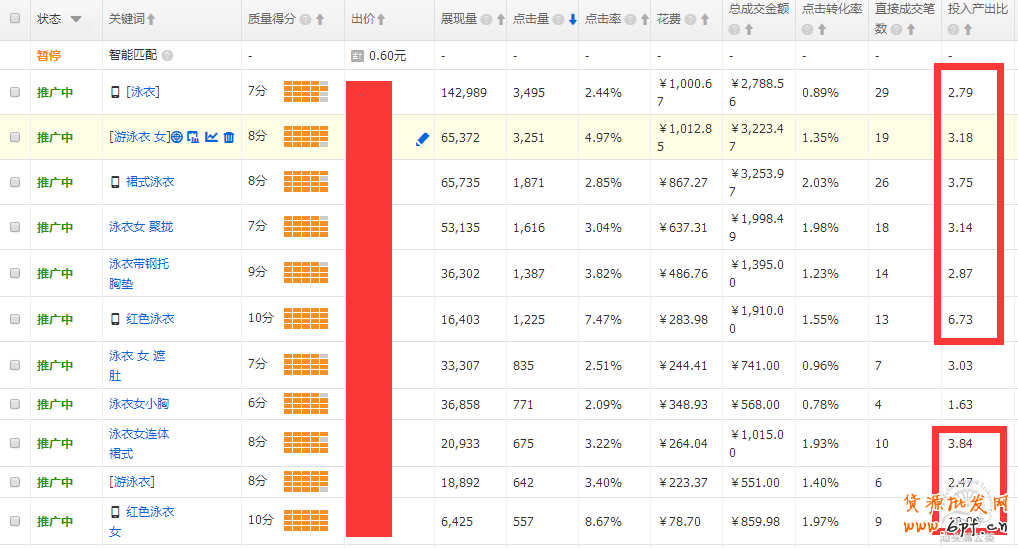Click the quality score bars for 红色泳衣
This screenshot has height=548, width=1018.
tap(305, 319)
